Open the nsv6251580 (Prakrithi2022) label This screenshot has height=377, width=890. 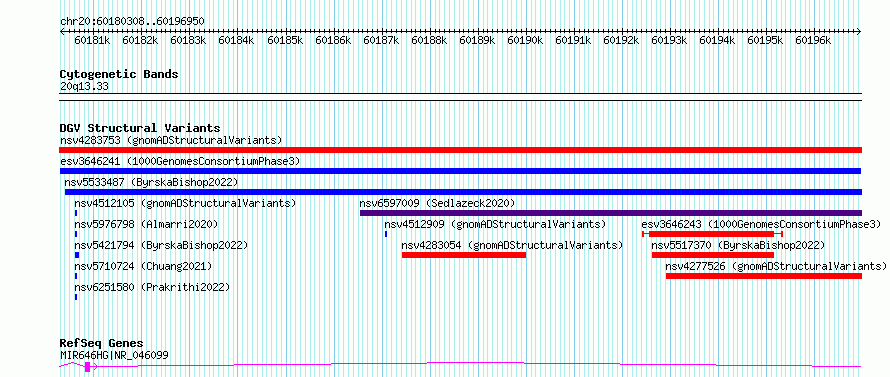point(152,287)
